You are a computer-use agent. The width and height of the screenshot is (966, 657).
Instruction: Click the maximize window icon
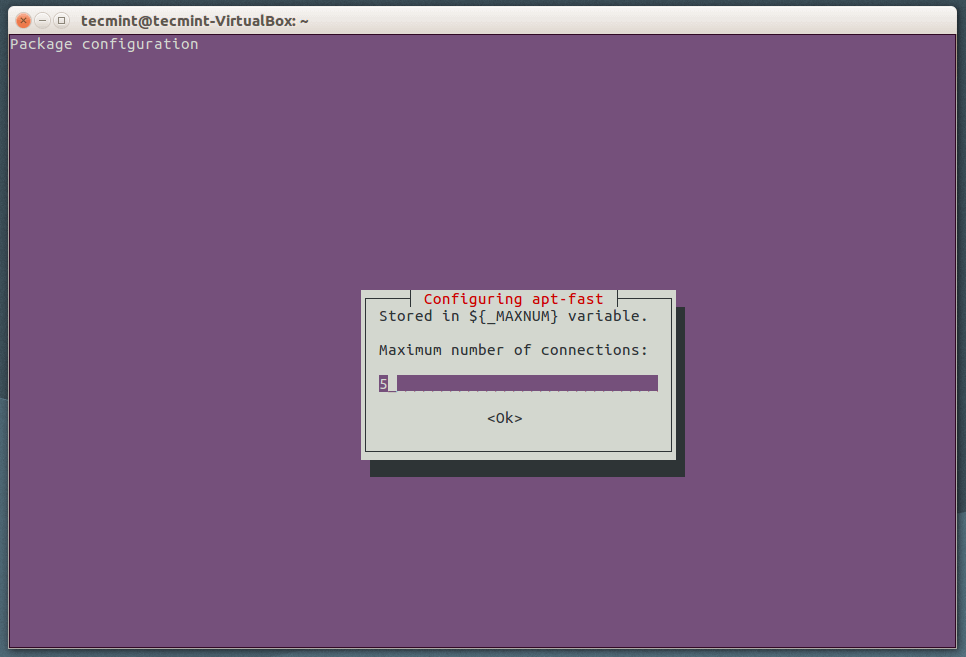(x=62, y=19)
